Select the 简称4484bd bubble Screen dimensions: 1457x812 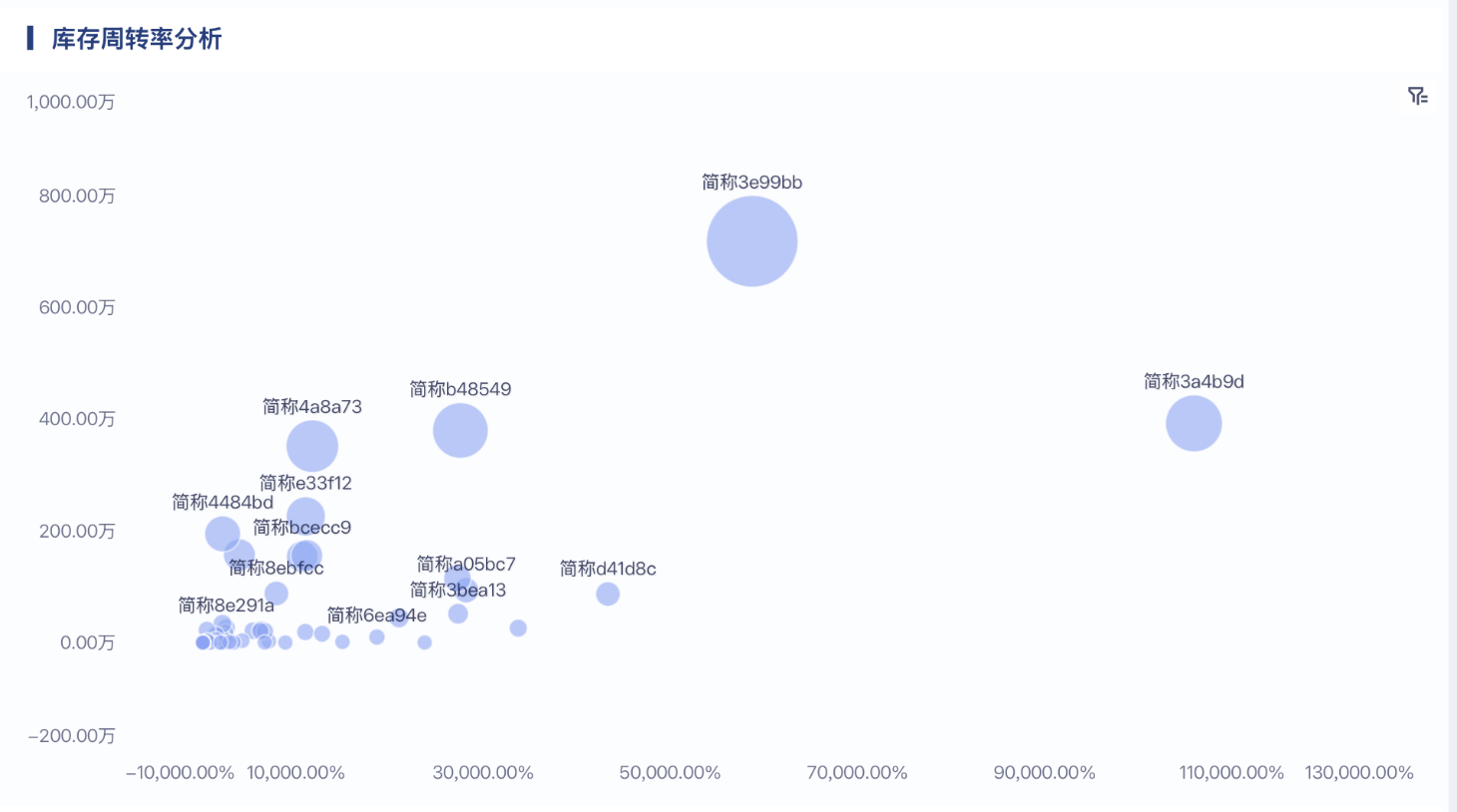(223, 534)
